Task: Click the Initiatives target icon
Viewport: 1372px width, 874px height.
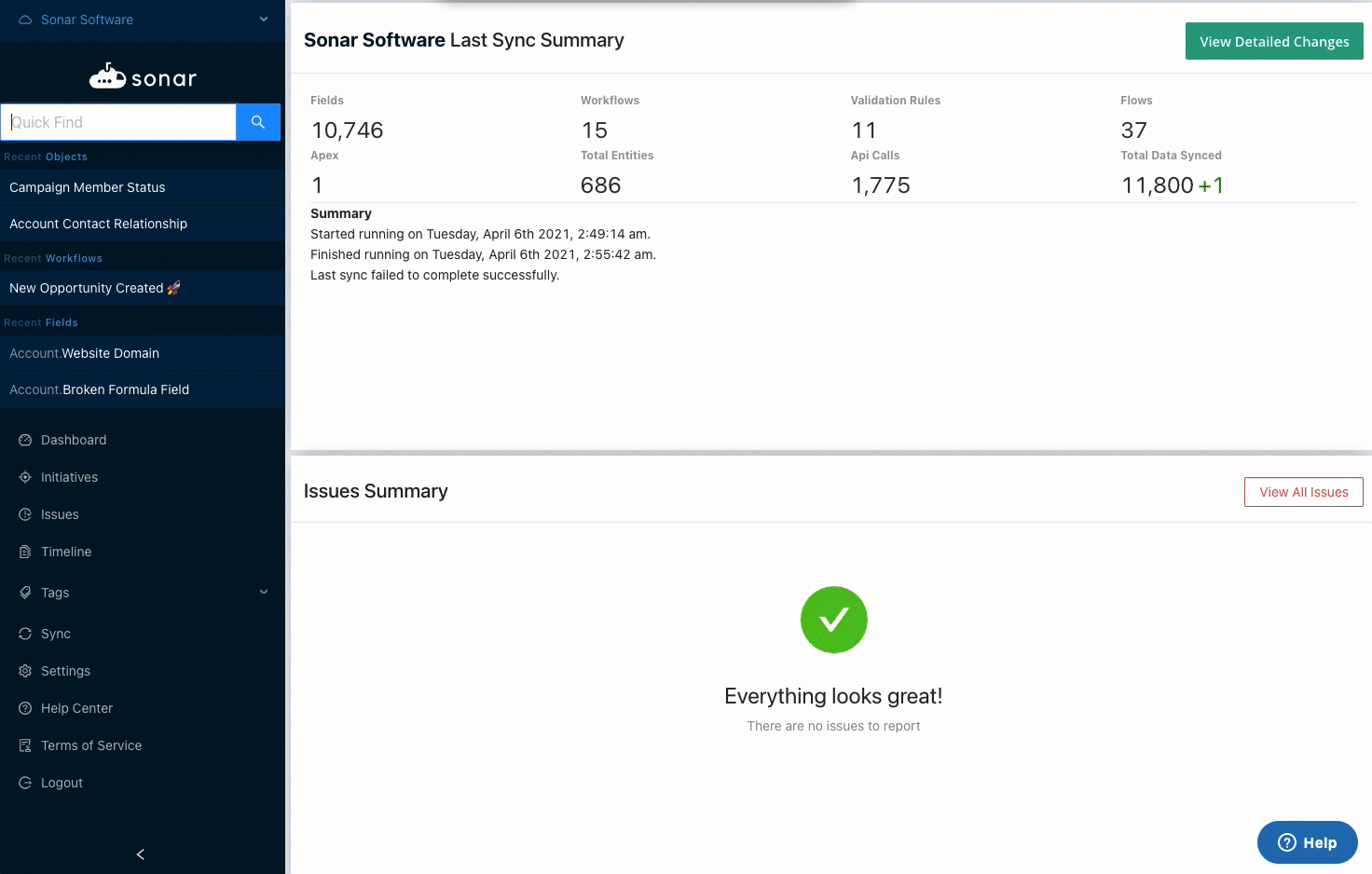Action: (x=25, y=477)
